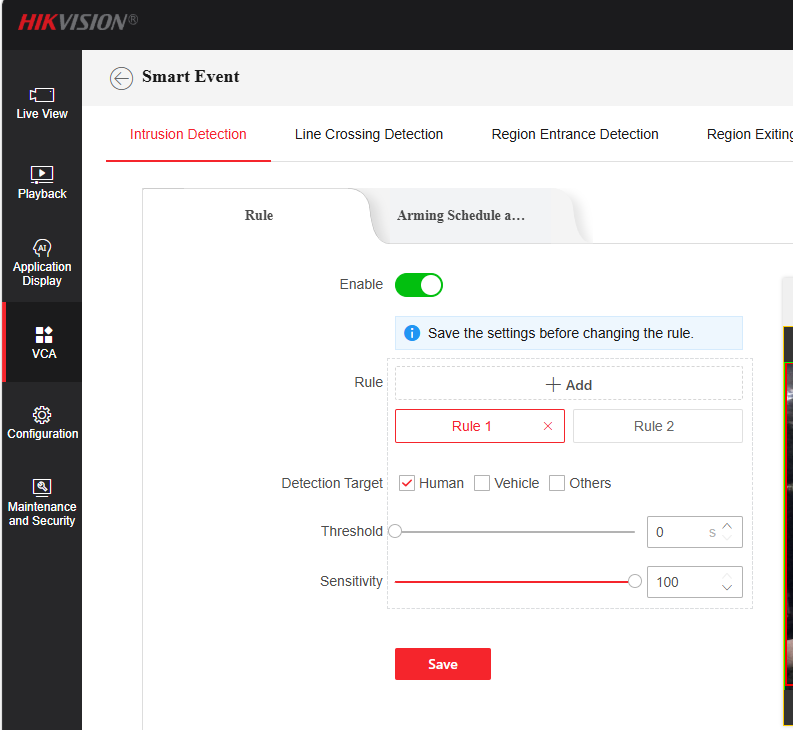Click the 'Save the settings before changing' notice
The width and height of the screenshot is (793, 730).
568,333
